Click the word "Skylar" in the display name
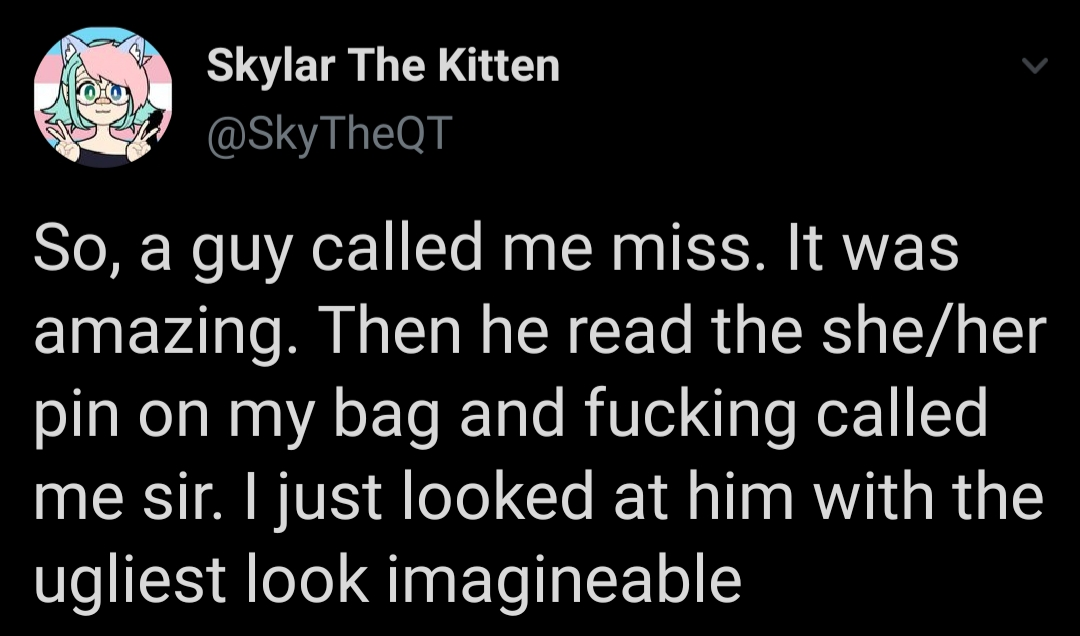This screenshot has height=636, width=1080. click(x=271, y=68)
